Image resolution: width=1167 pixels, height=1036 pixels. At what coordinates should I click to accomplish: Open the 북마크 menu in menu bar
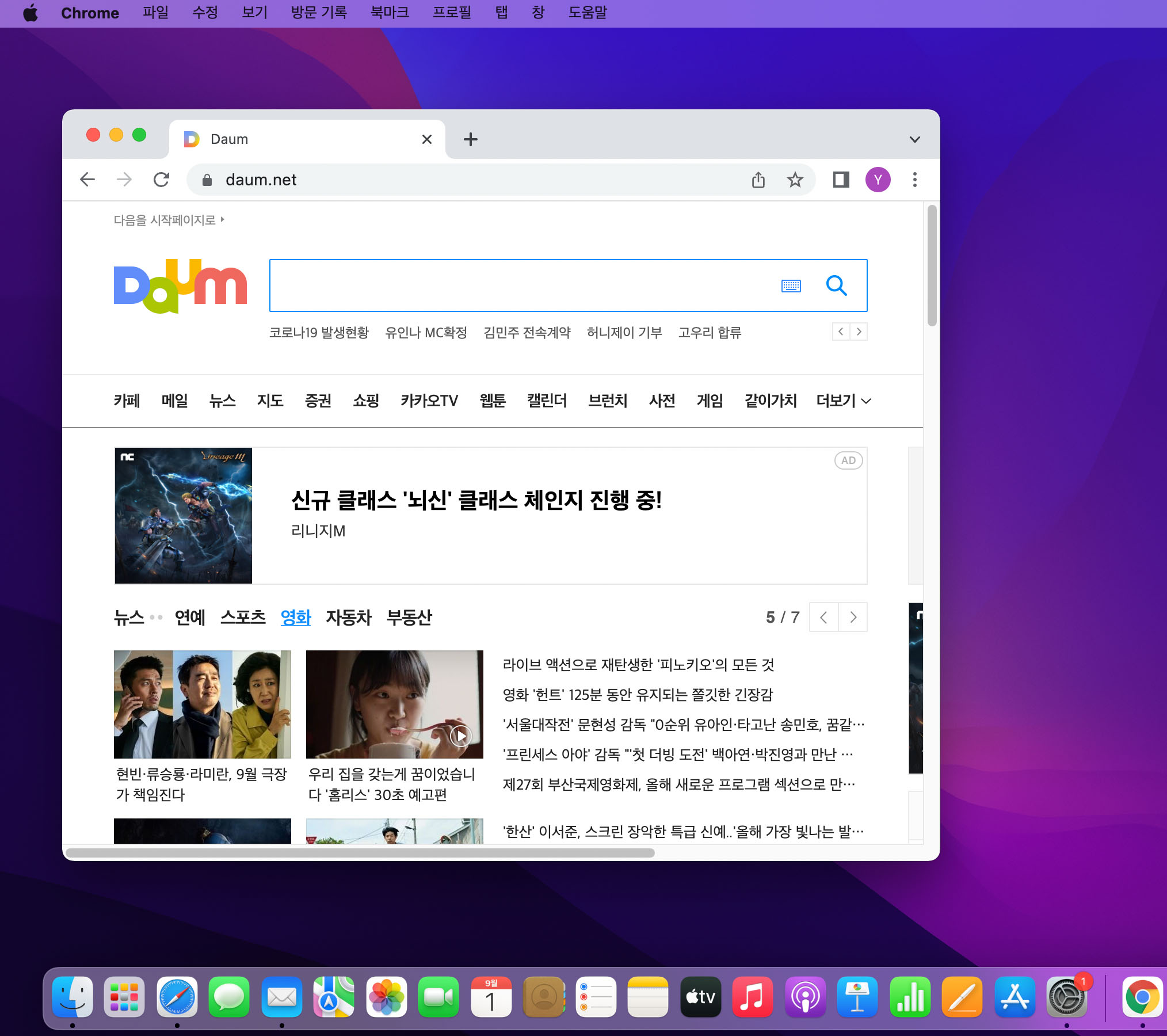click(390, 13)
